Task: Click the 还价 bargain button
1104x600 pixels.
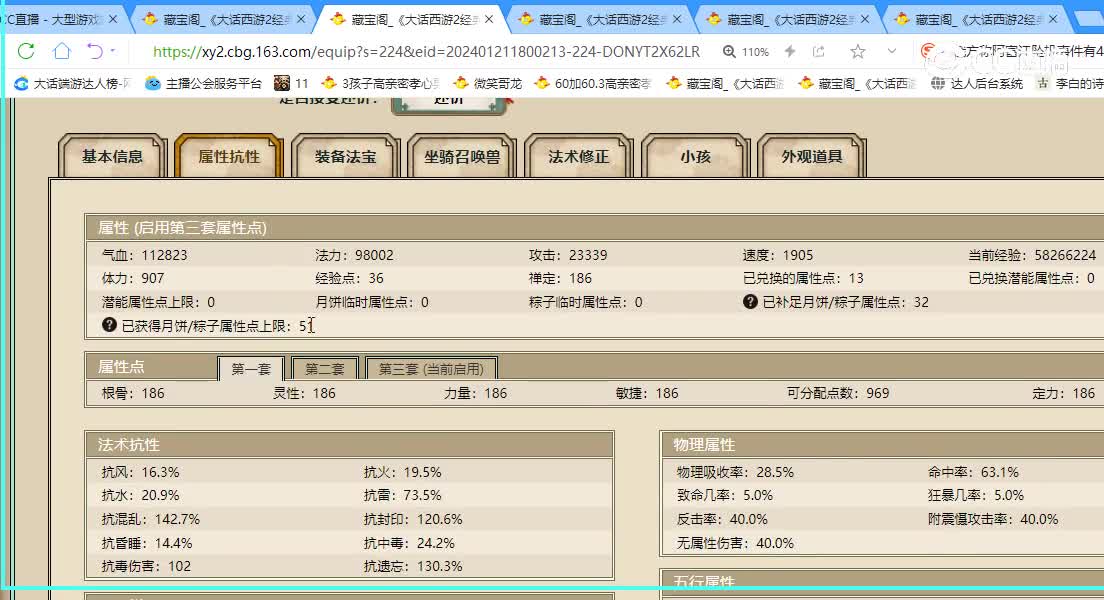Action: pyautogui.click(x=448, y=104)
